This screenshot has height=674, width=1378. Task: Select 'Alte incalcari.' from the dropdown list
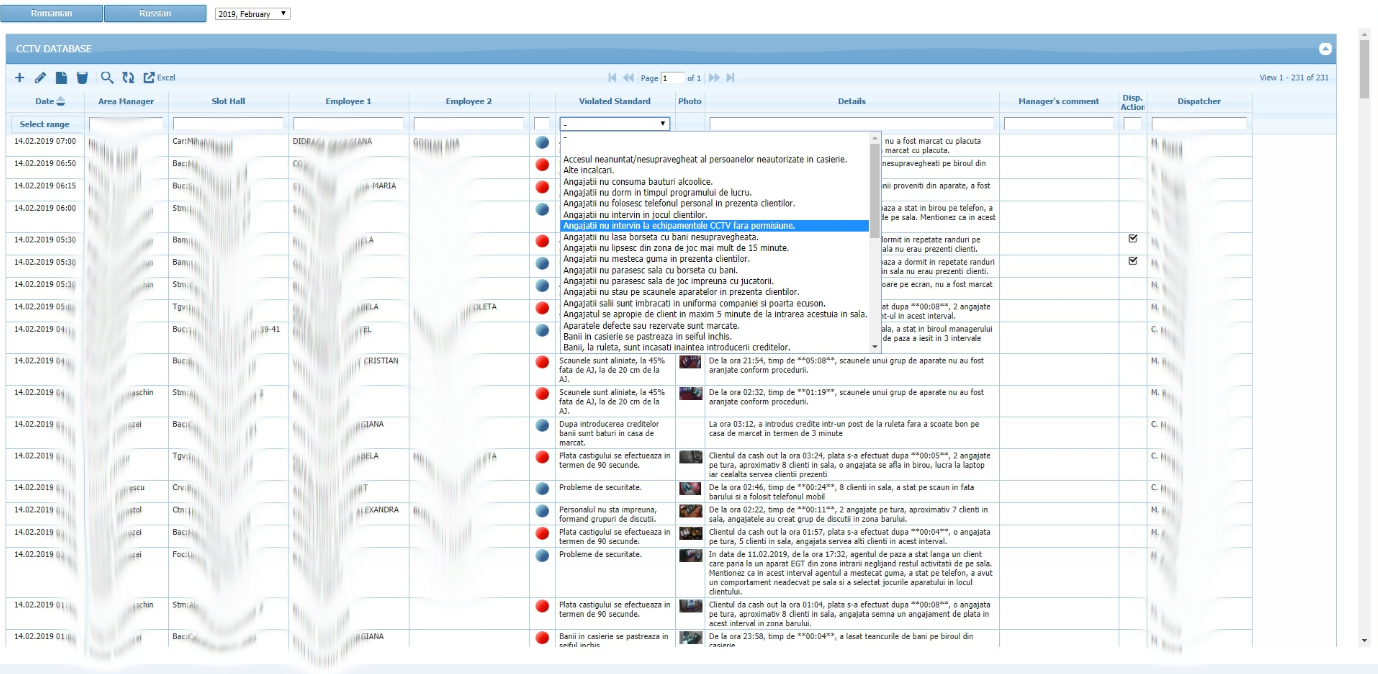point(594,170)
